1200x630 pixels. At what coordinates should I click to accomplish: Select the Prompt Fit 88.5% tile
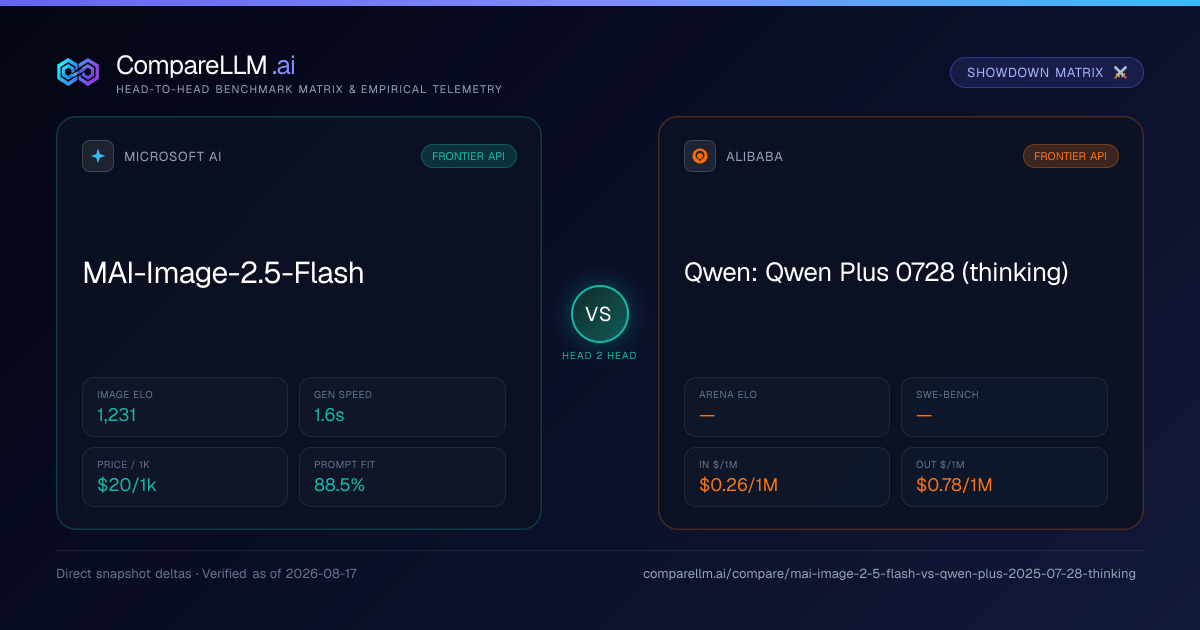[x=402, y=477]
